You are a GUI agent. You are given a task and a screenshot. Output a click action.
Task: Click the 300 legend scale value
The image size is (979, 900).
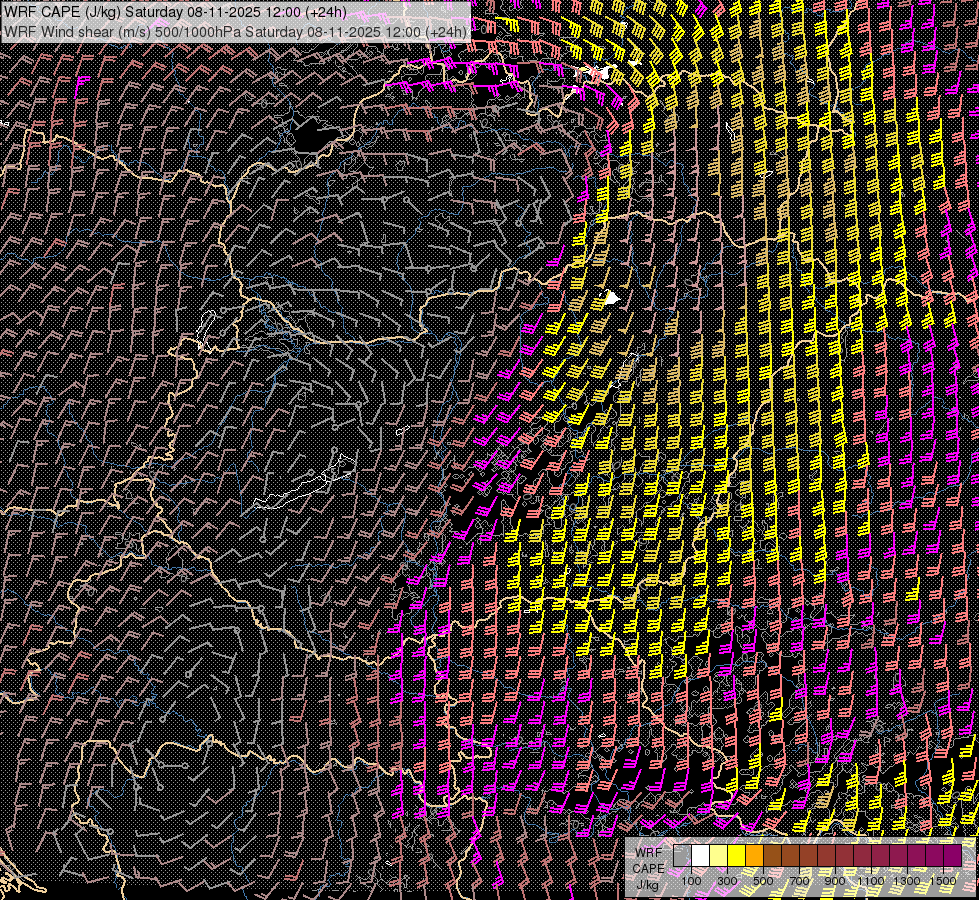[x=727, y=880]
